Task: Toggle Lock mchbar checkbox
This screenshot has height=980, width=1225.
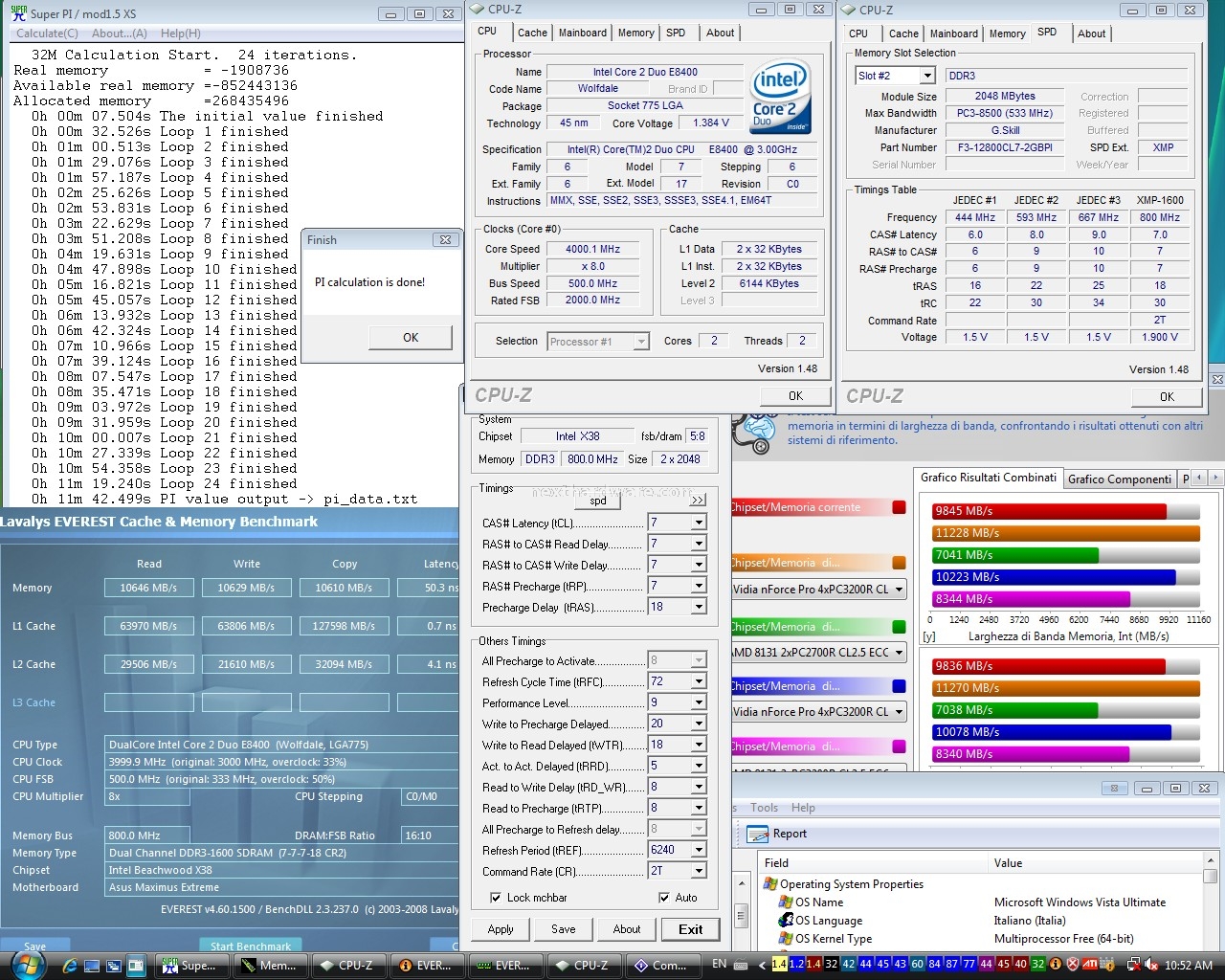Action: coord(495,898)
